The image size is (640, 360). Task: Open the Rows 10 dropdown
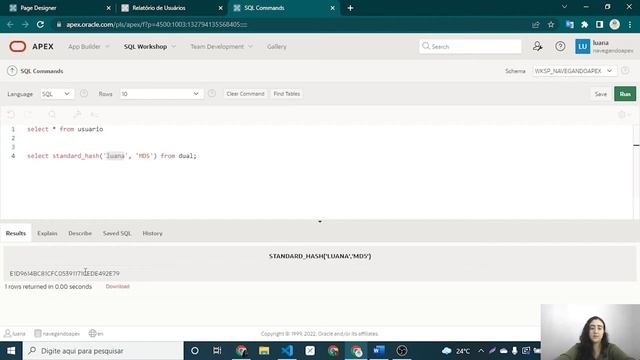(x=161, y=94)
